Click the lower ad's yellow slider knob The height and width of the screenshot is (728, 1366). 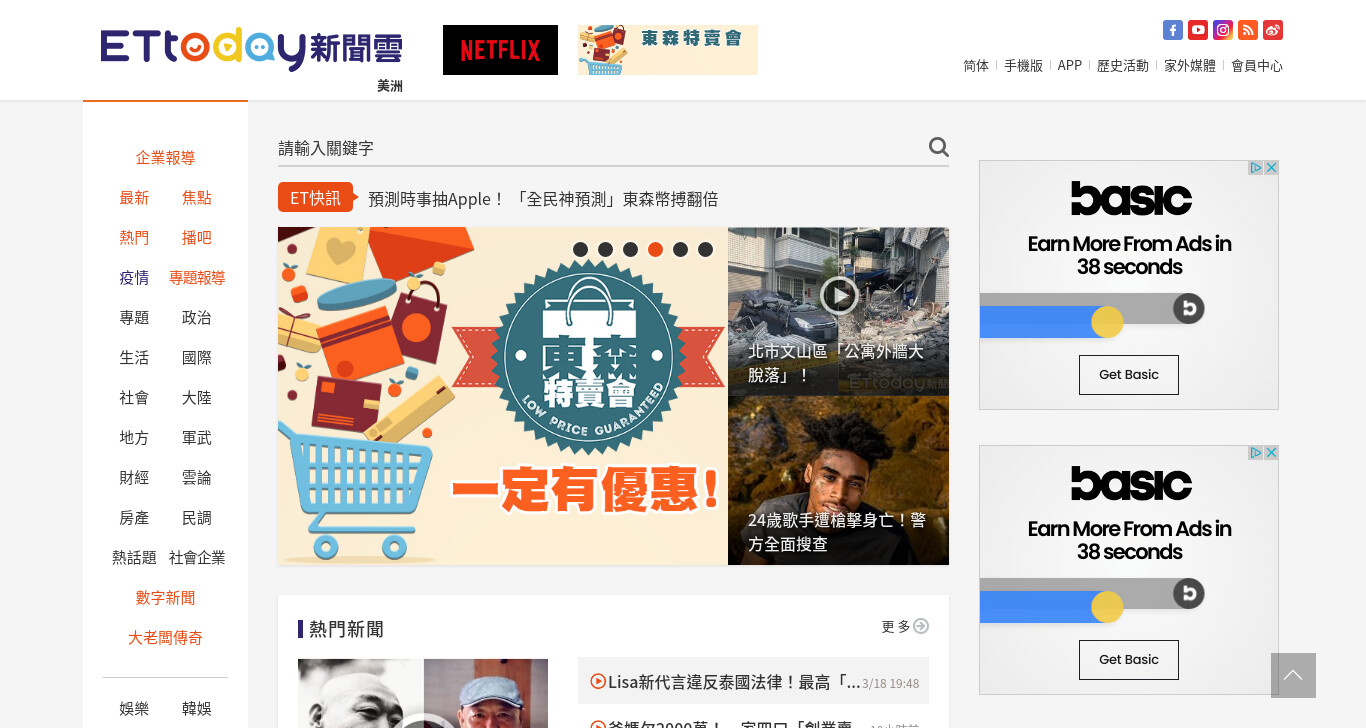[x=1107, y=607]
